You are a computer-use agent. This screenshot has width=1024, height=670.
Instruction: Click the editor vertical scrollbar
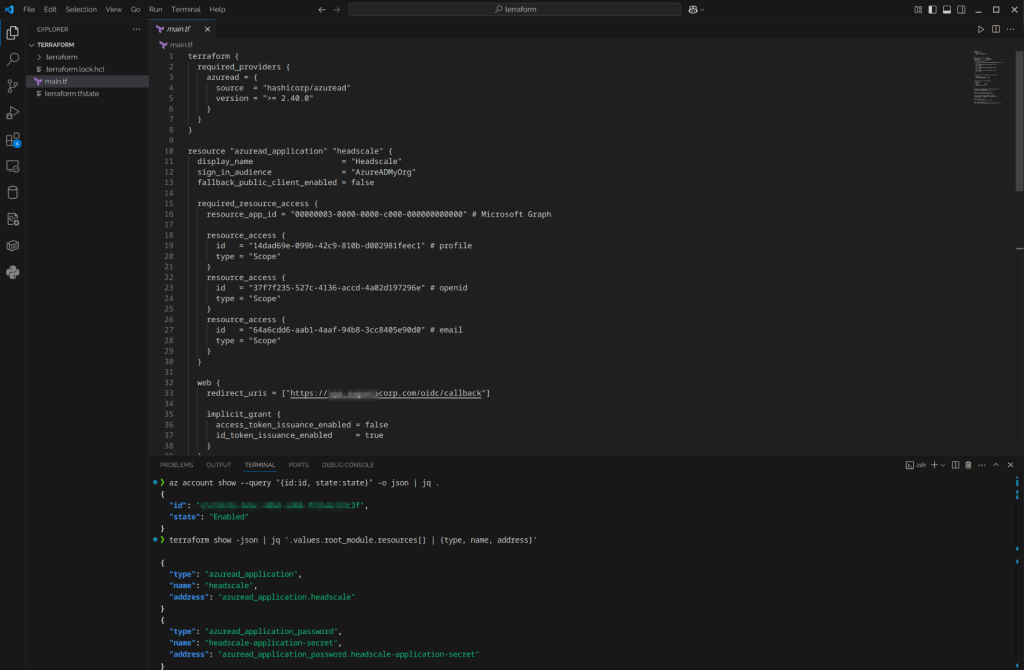click(x=1019, y=121)
